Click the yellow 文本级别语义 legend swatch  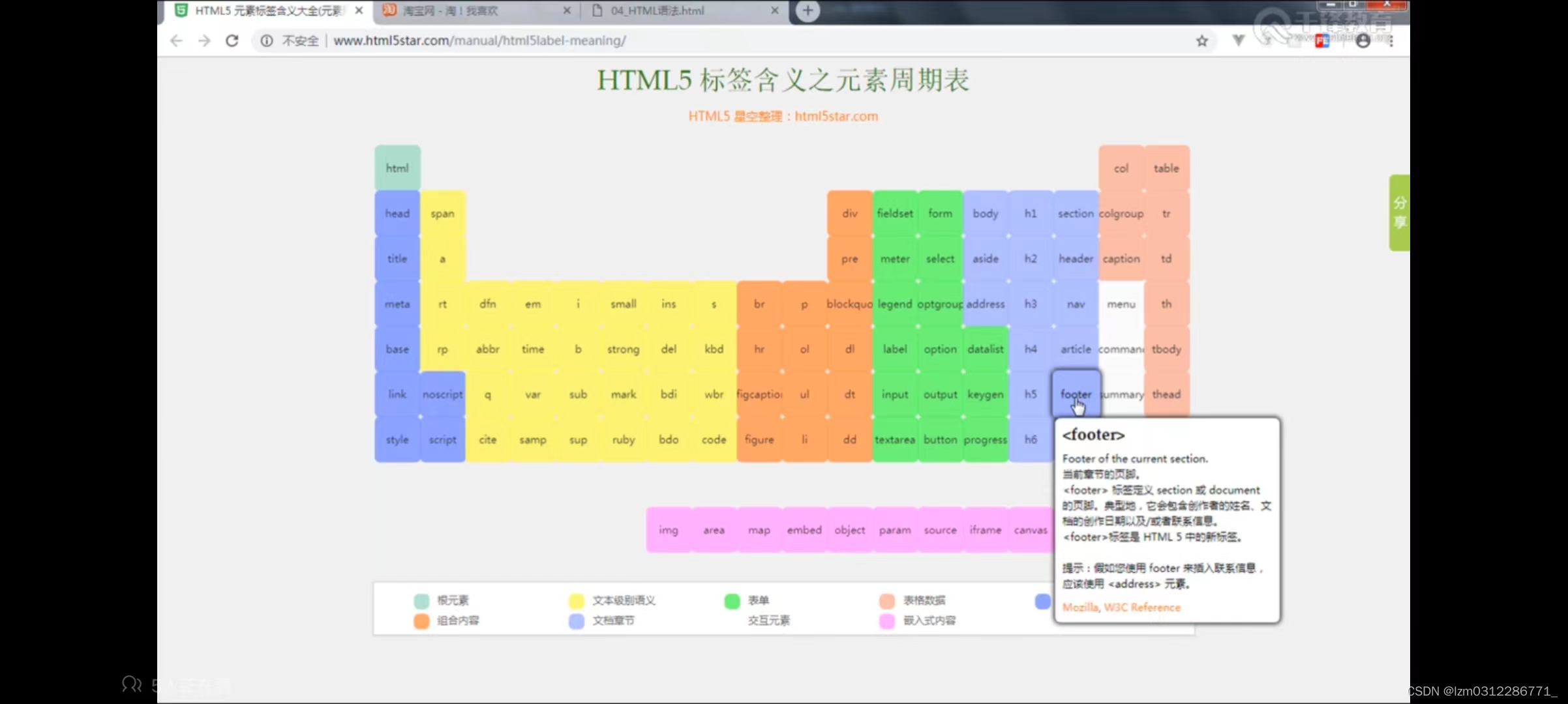click(x=577, y=600)
